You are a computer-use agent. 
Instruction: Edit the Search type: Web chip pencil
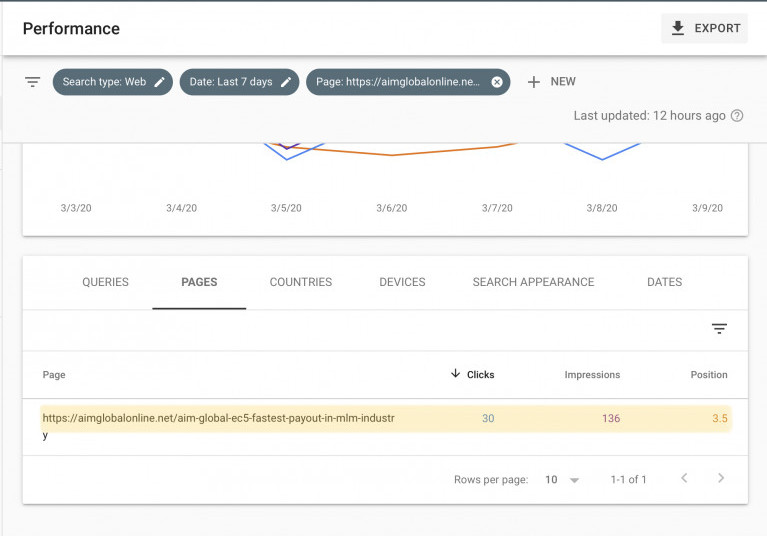pyautogui.click(x=159, y=82)
